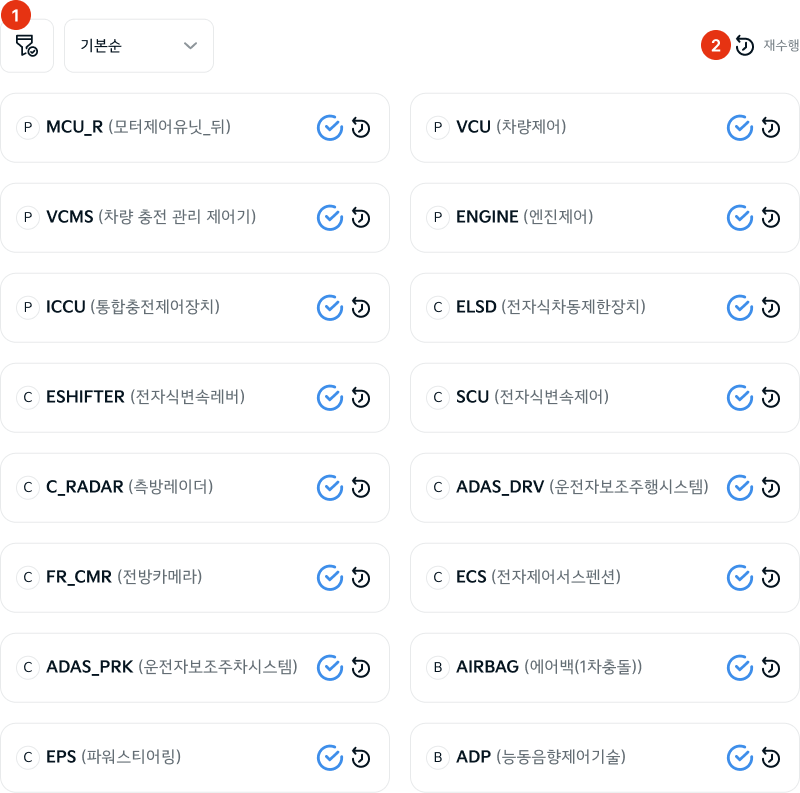Open the filter icon button

point(27,46)
